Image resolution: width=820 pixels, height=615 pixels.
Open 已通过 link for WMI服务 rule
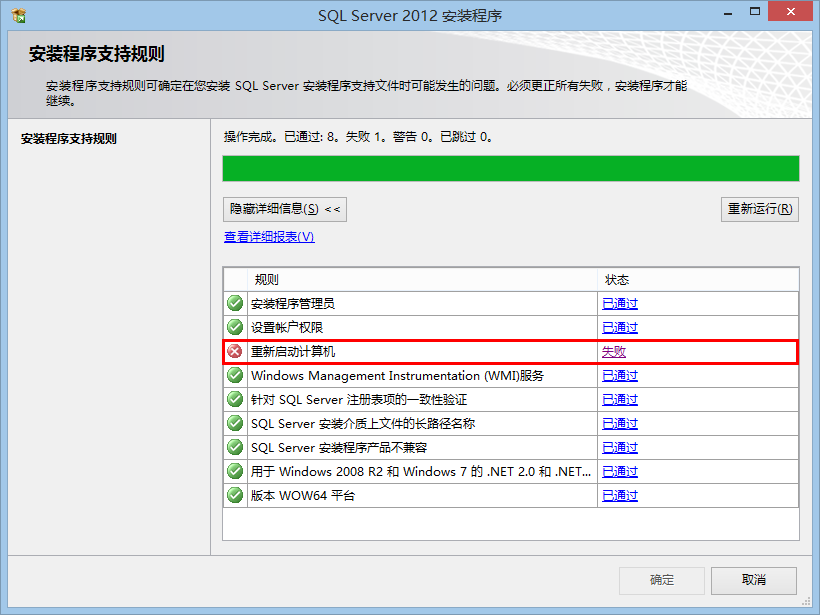coord(620,375)
